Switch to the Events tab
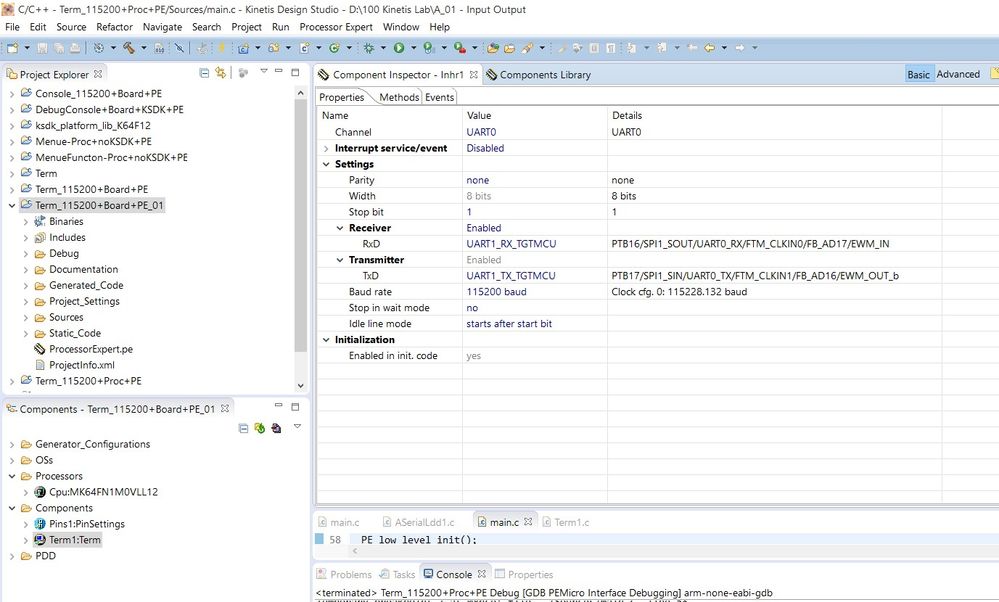 pyautogui.click(x=440, y=97)
